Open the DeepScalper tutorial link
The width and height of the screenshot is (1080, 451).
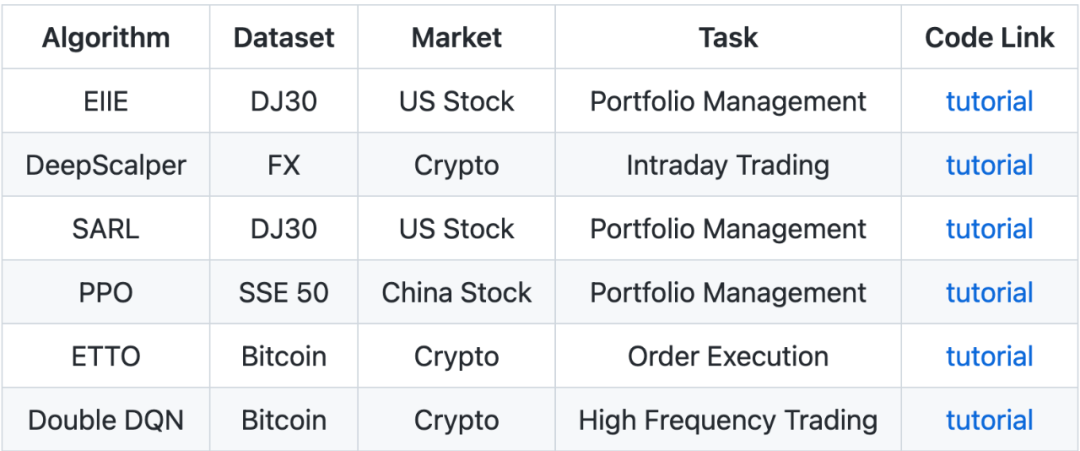[989, 165]
